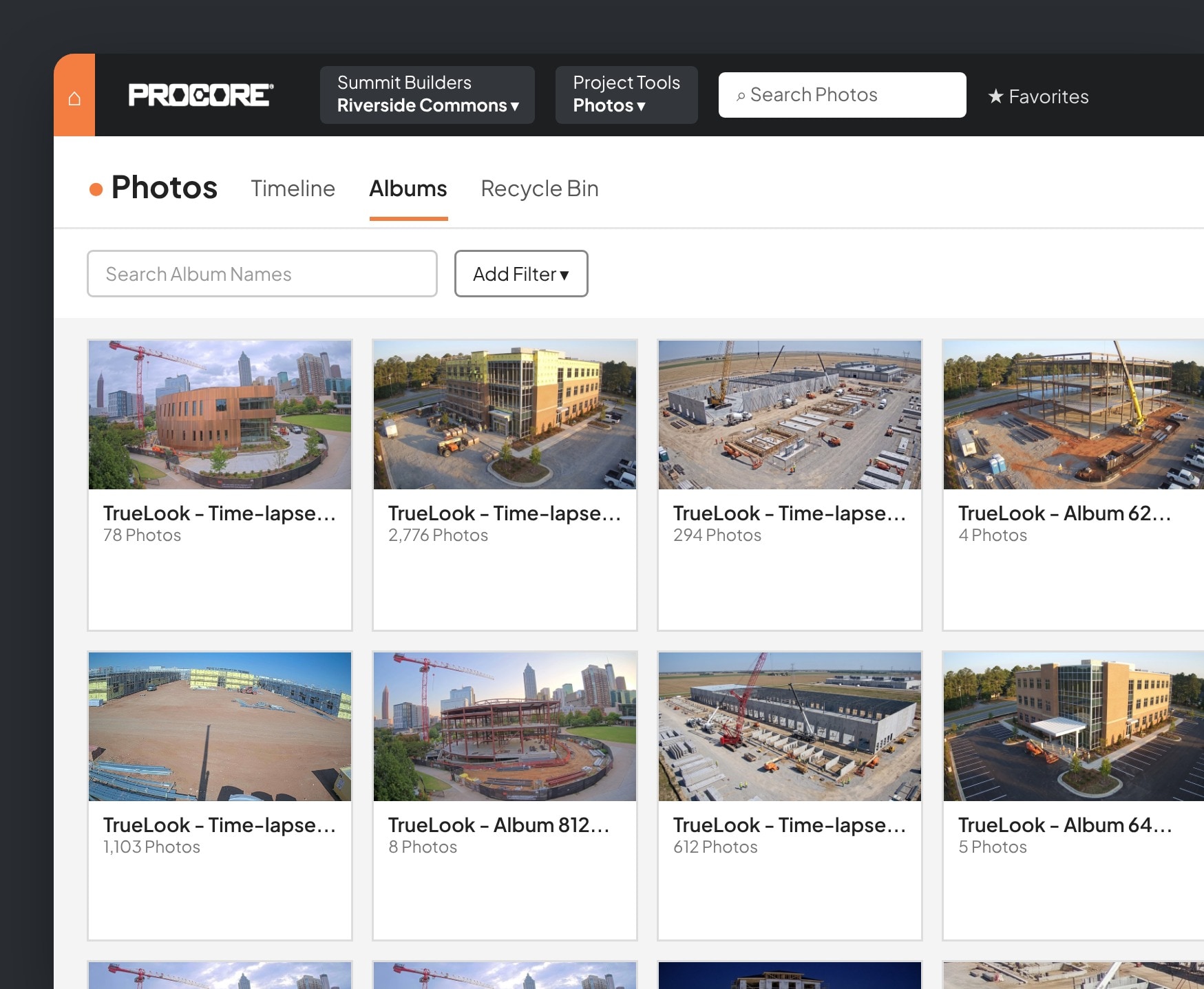
Task: Open the album thumbnail with 78 Photos
Action: click(220, 415)
